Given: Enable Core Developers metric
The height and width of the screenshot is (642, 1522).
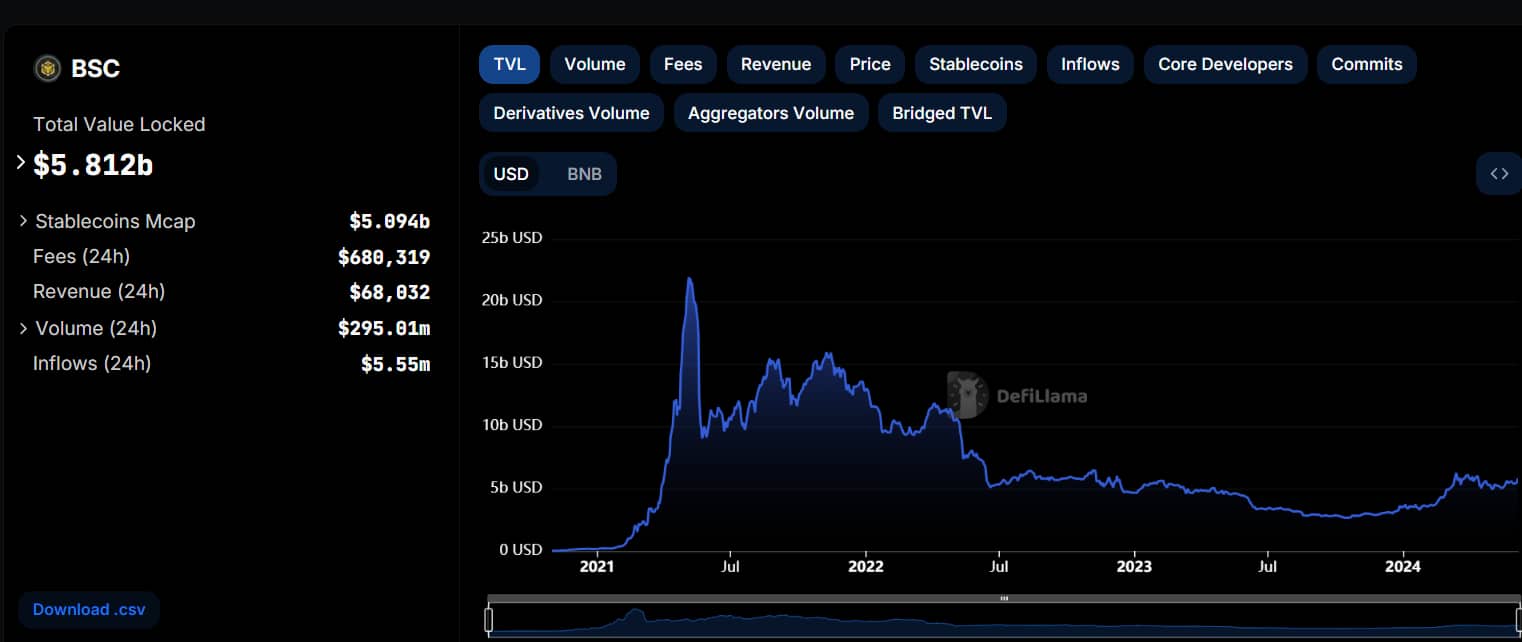Looking at the screenshot, I should [x=1224, y=64].
